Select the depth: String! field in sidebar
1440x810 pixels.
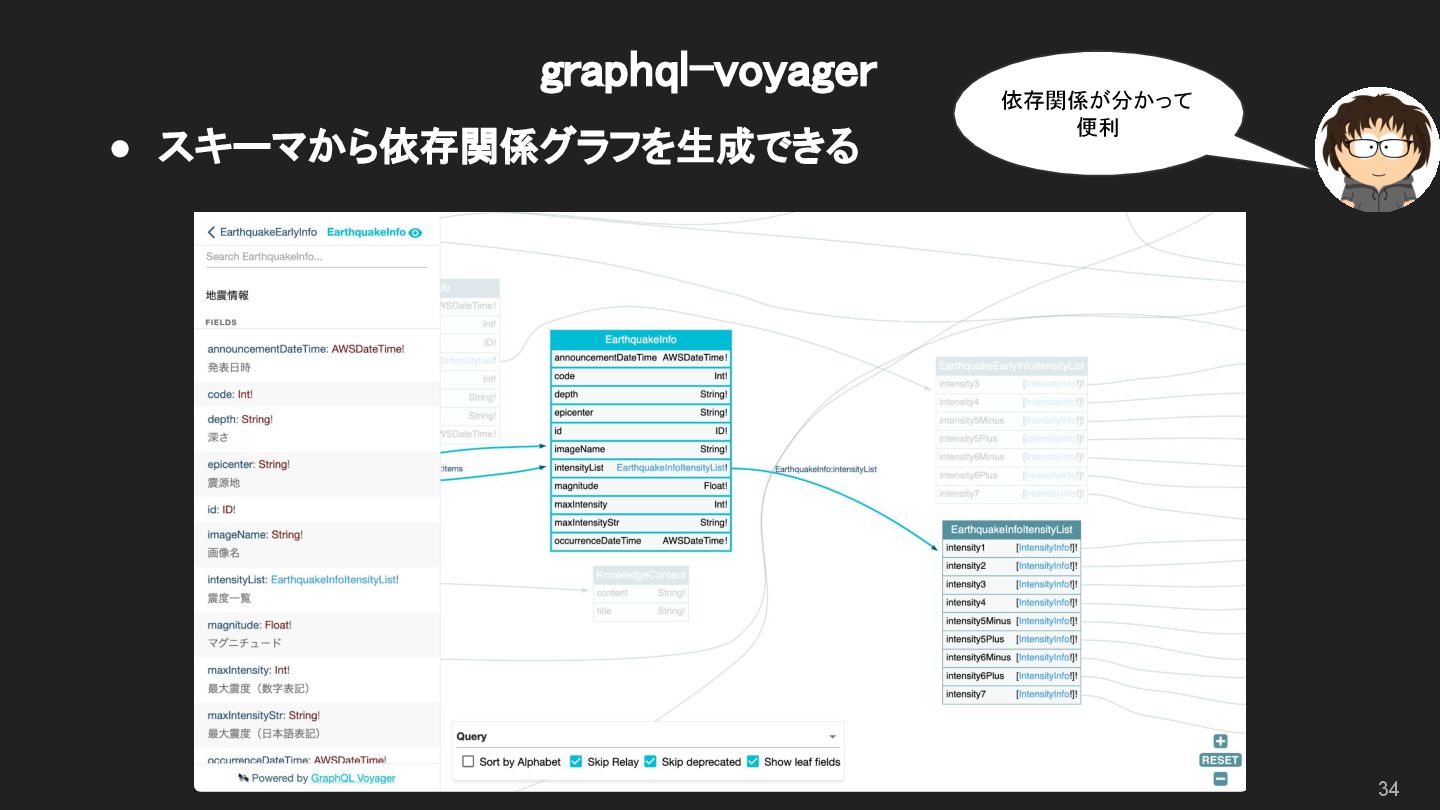point(316,428)
